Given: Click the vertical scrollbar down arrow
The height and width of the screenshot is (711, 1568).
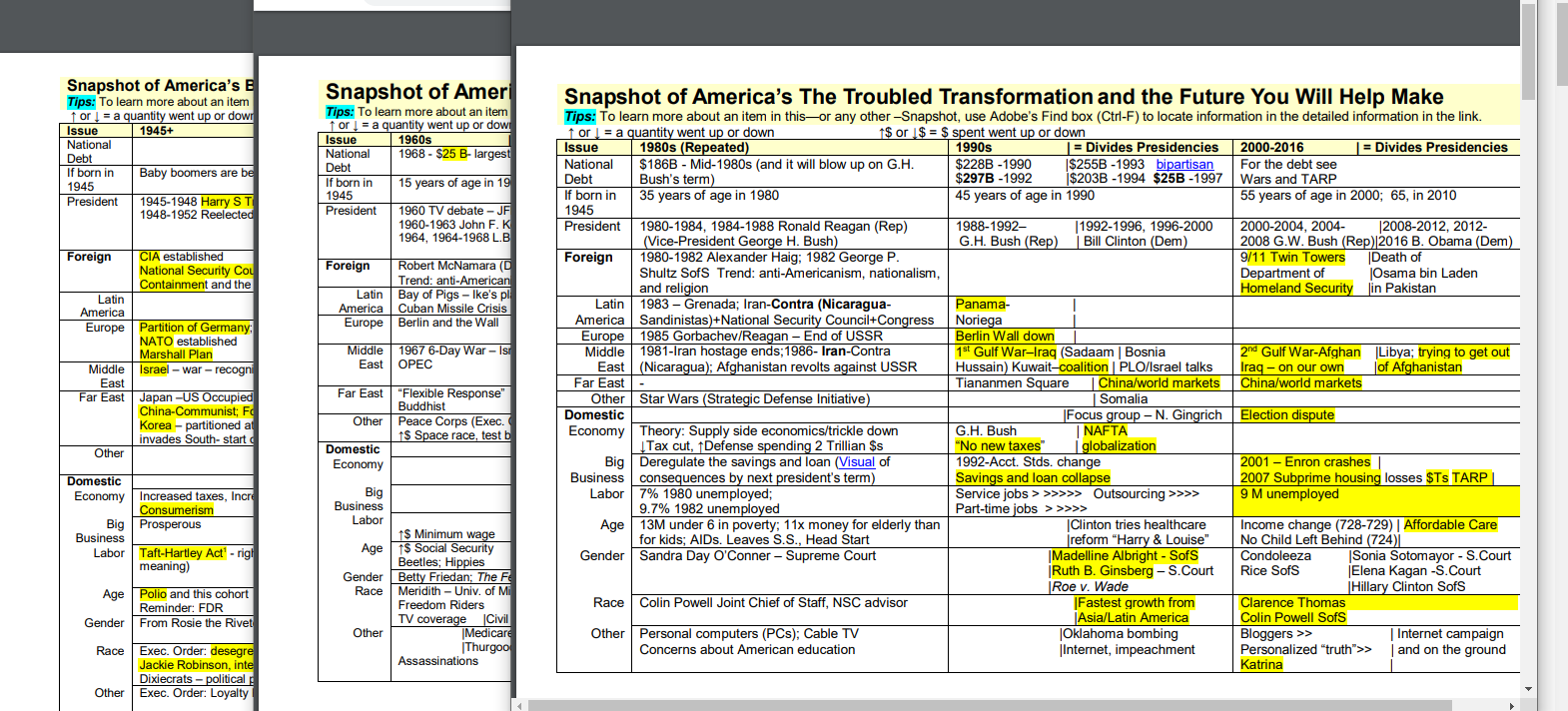Looking at the screenshot, I should point(1528,689).
